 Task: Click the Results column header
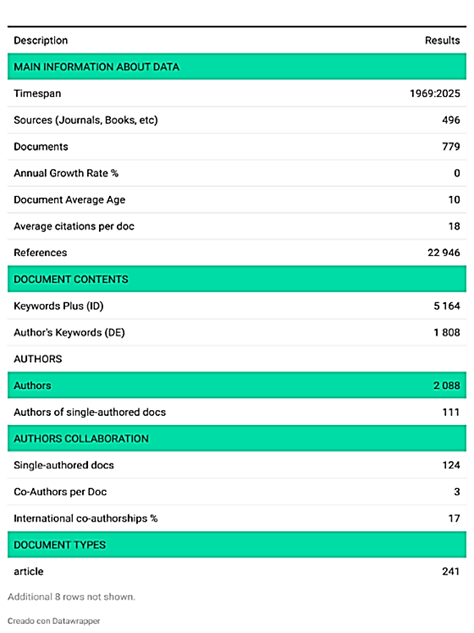[442, 40]
